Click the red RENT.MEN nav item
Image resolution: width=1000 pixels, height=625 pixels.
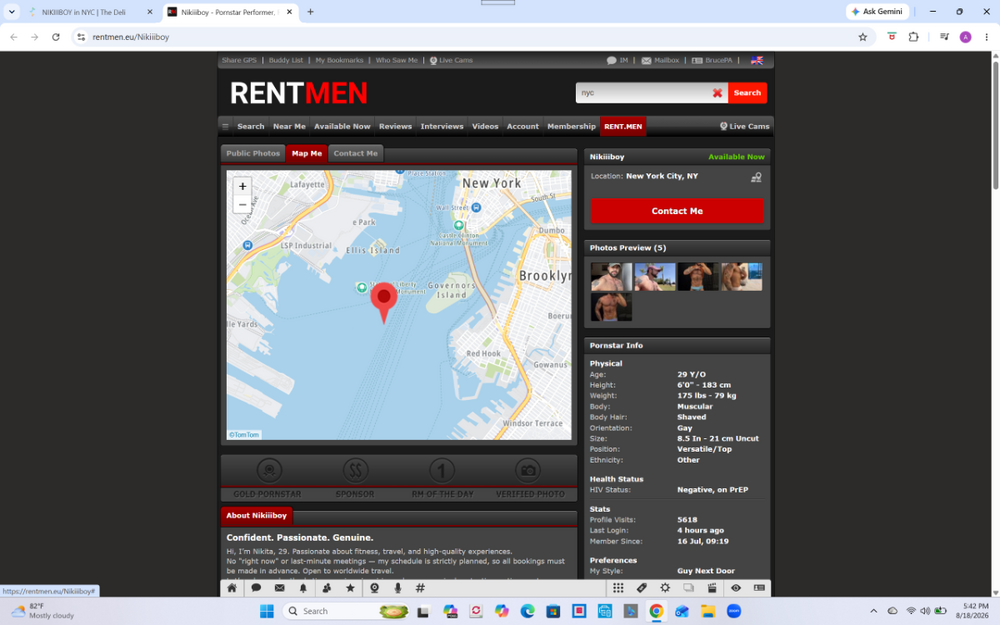click(623, 126)
